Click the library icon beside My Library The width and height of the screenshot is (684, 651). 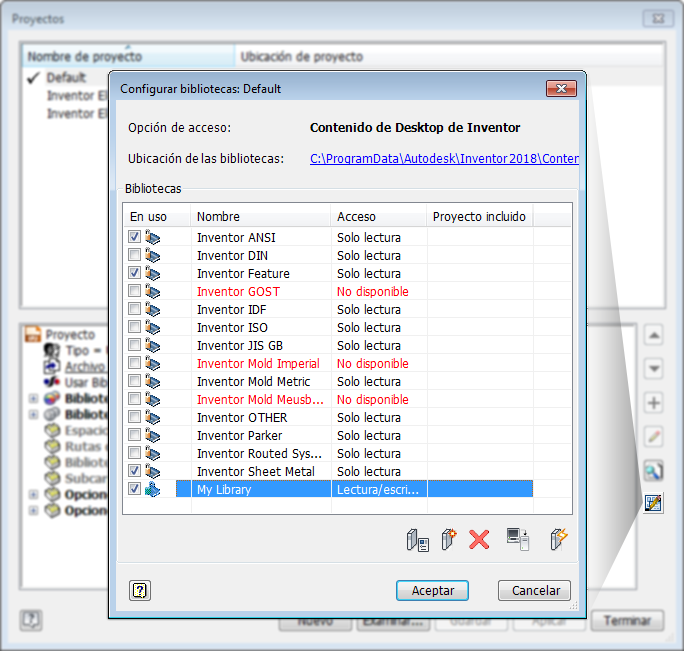tap(153, 490)
